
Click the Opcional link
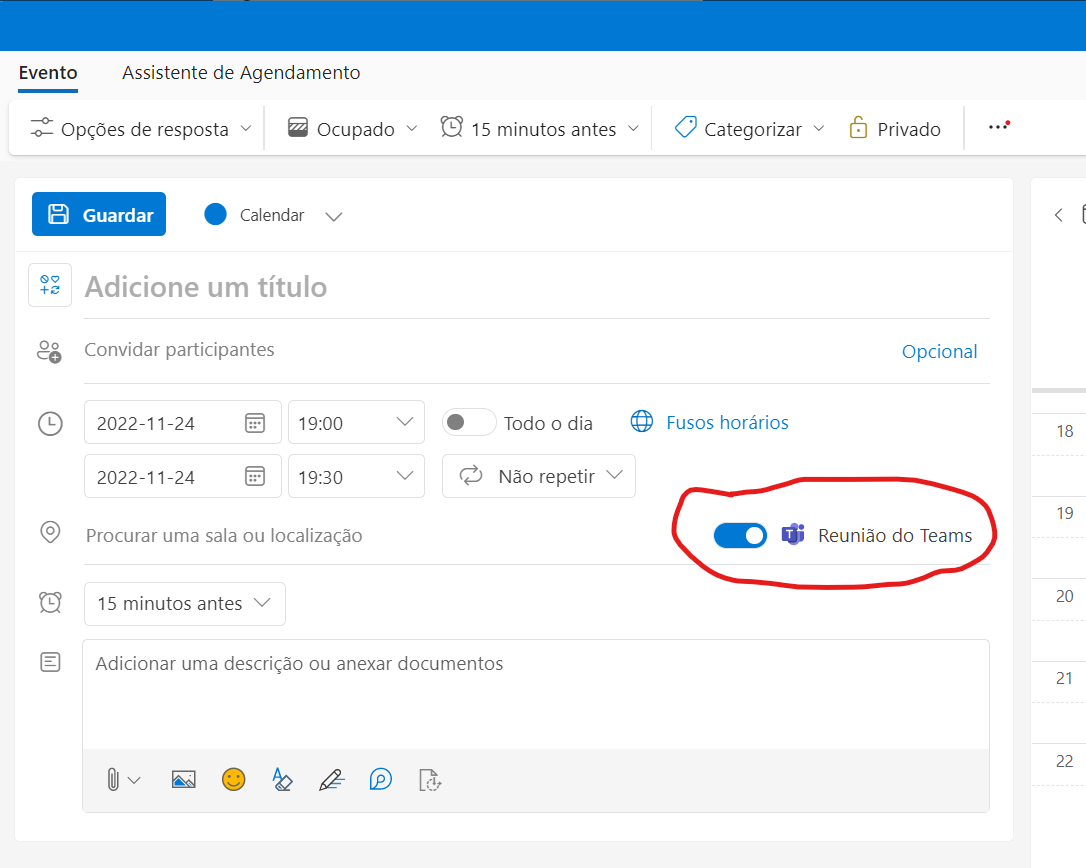(939, 351)
